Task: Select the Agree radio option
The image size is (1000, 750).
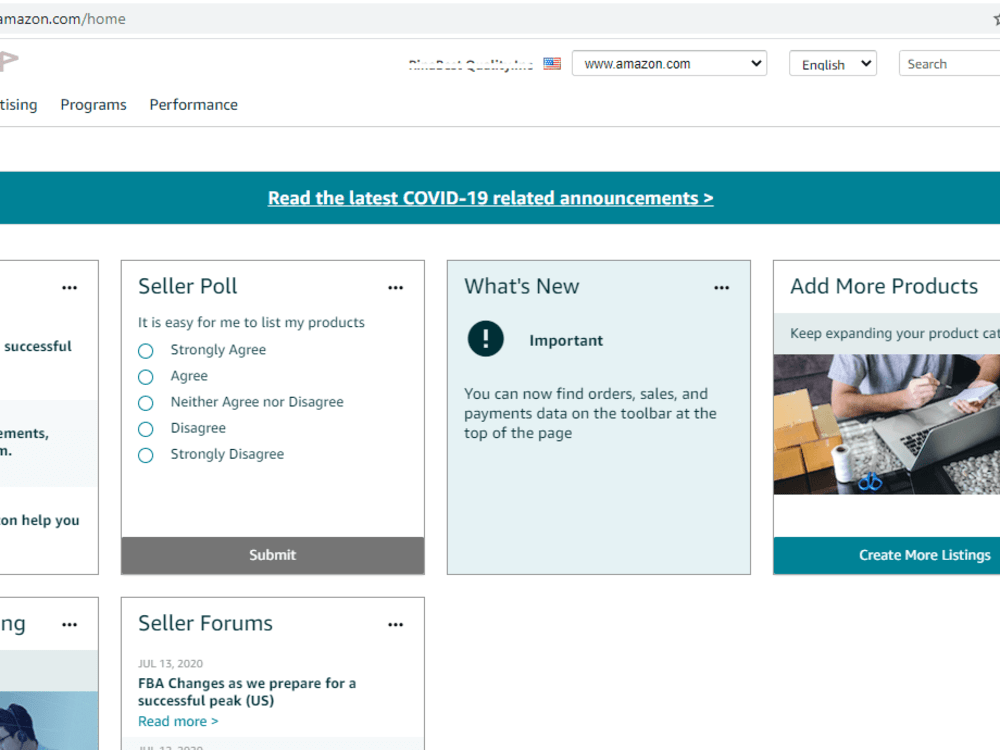Action: click(x=145, y=377)
